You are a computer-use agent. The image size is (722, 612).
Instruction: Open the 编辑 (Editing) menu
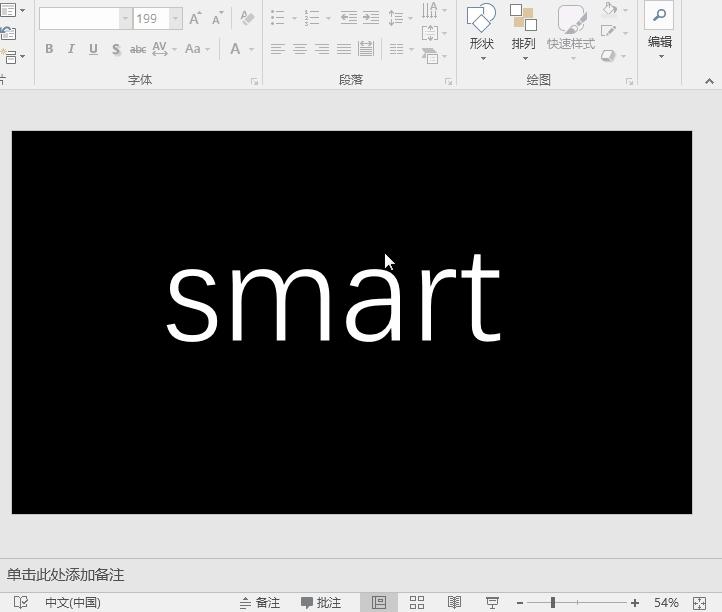[659, 32]
